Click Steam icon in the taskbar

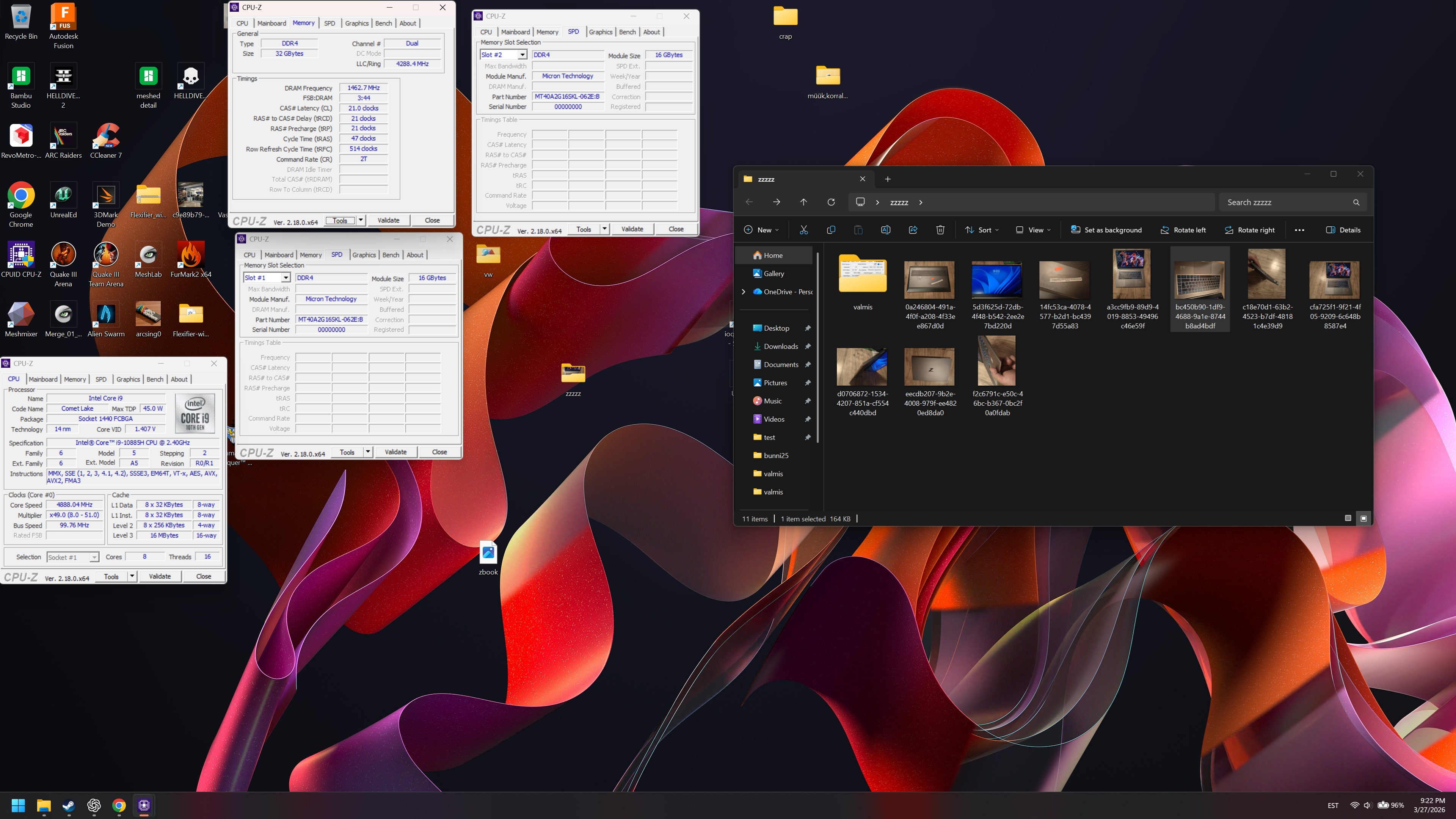click(68, 805)
